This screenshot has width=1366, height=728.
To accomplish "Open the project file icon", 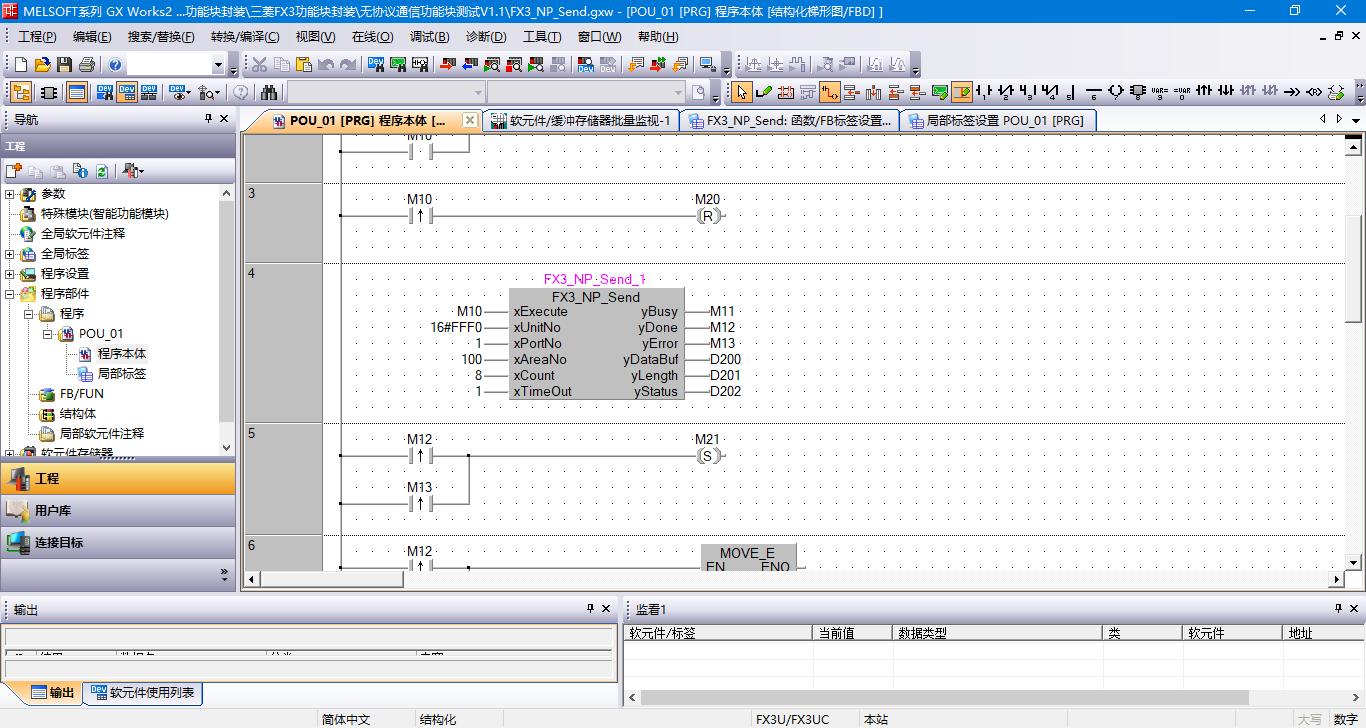I will tap(42, 65).
